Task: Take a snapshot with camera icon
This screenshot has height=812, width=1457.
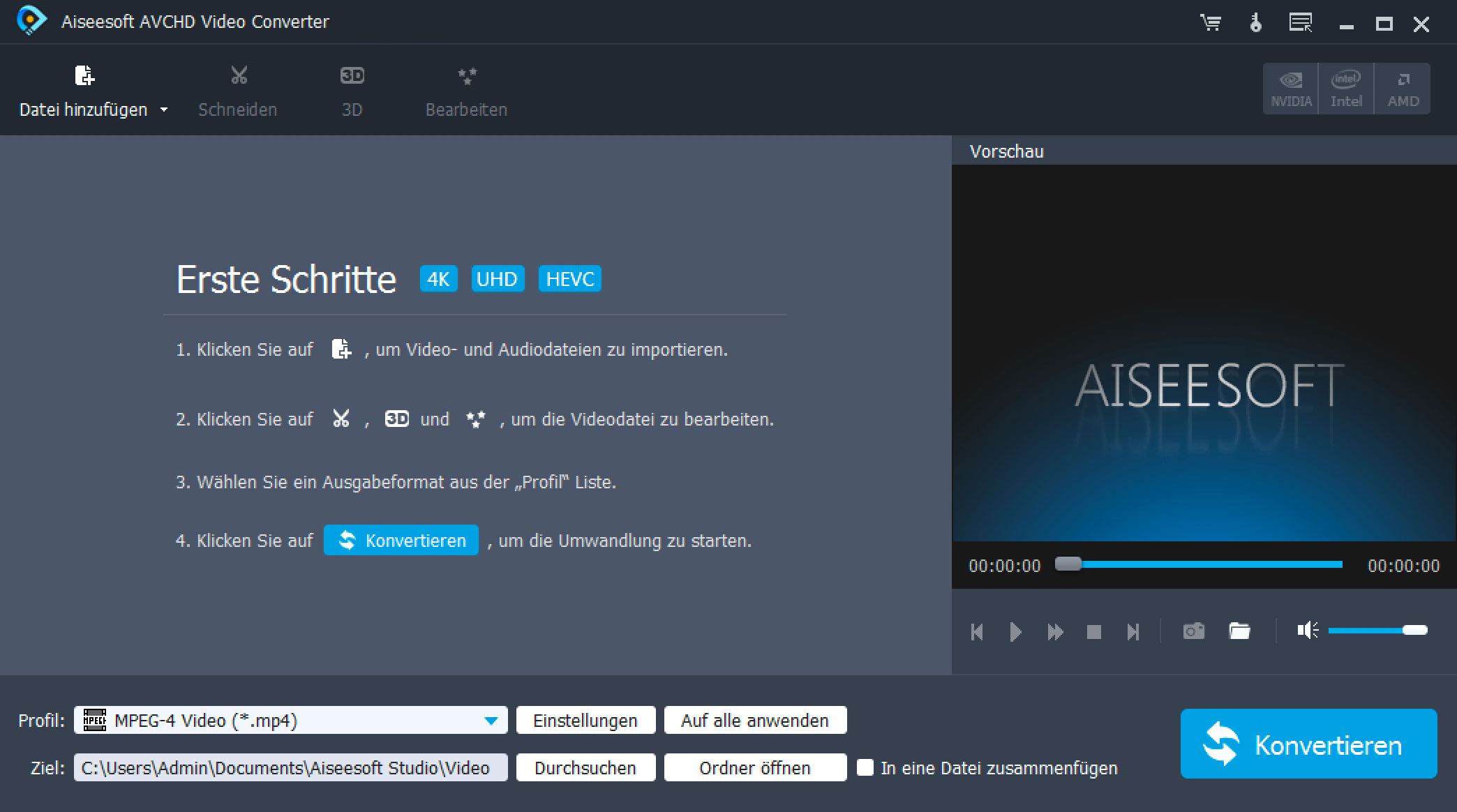Action: 1194,631
